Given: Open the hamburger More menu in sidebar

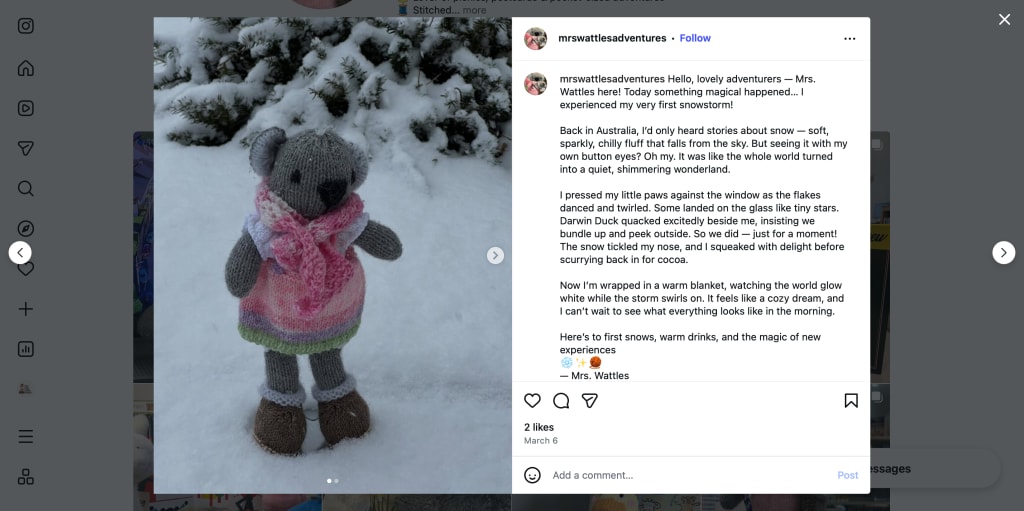Looking at the screenshot, I should (25, 437).
